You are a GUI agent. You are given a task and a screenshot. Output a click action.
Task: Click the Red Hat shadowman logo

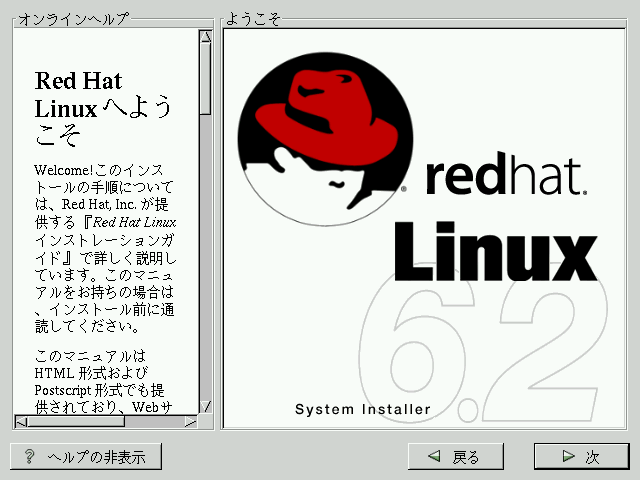pos(322,133)
